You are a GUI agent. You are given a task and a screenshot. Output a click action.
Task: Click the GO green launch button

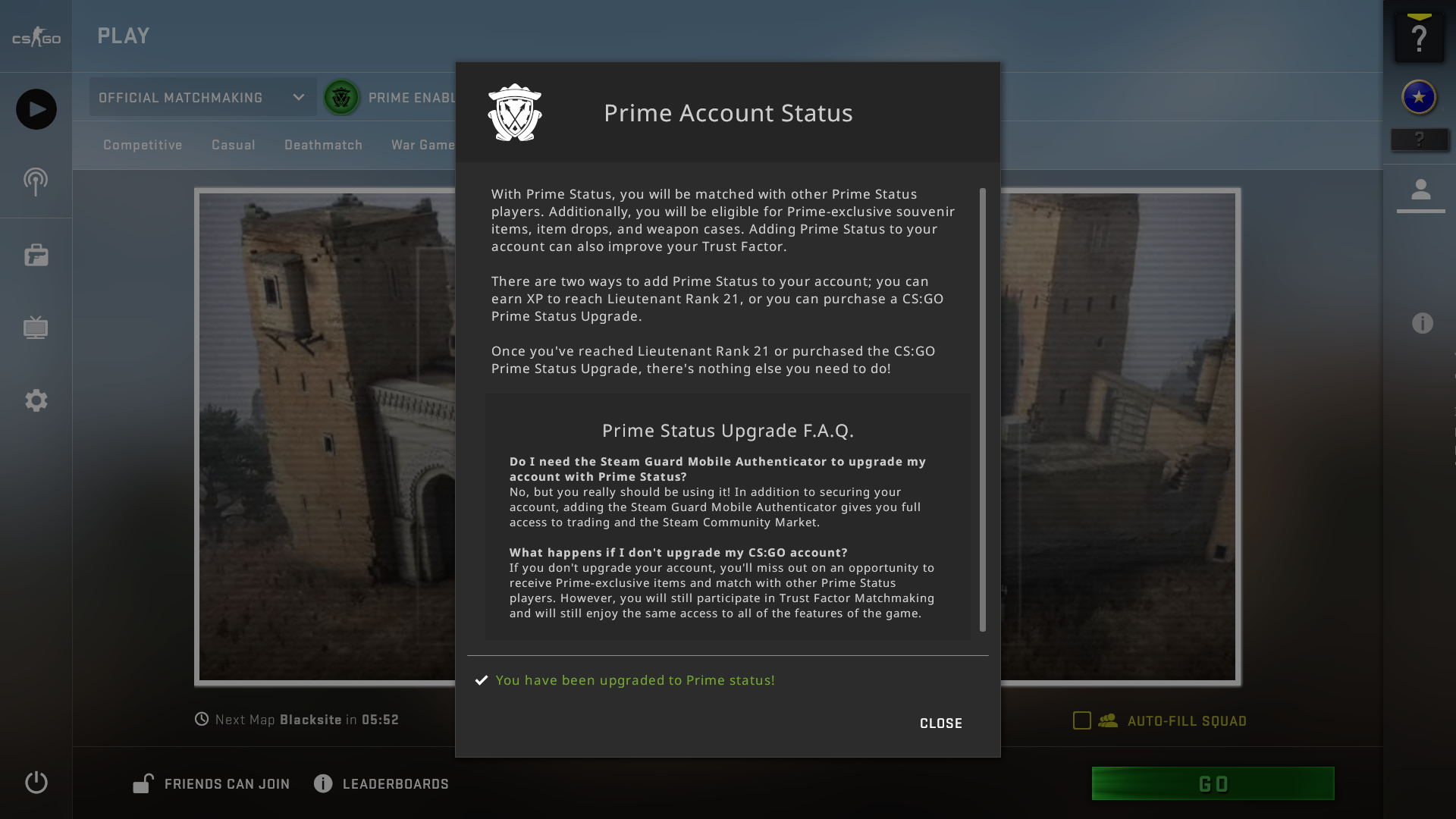[1213, 783]
